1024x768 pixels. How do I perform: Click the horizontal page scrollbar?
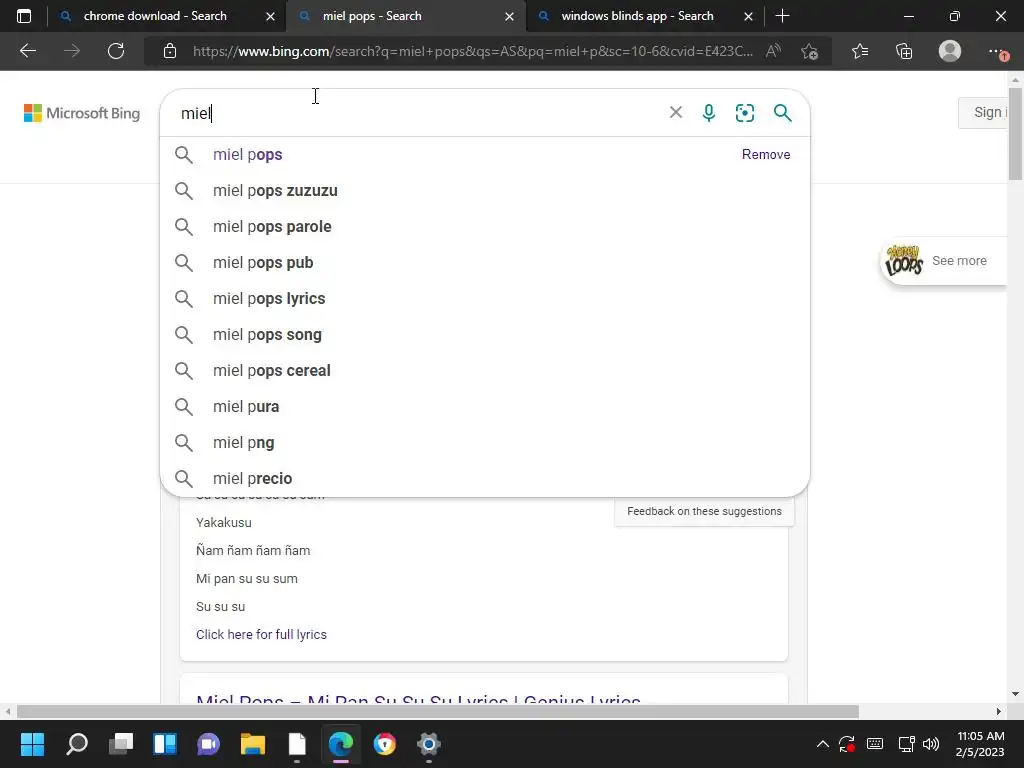[x=438, y=711]
